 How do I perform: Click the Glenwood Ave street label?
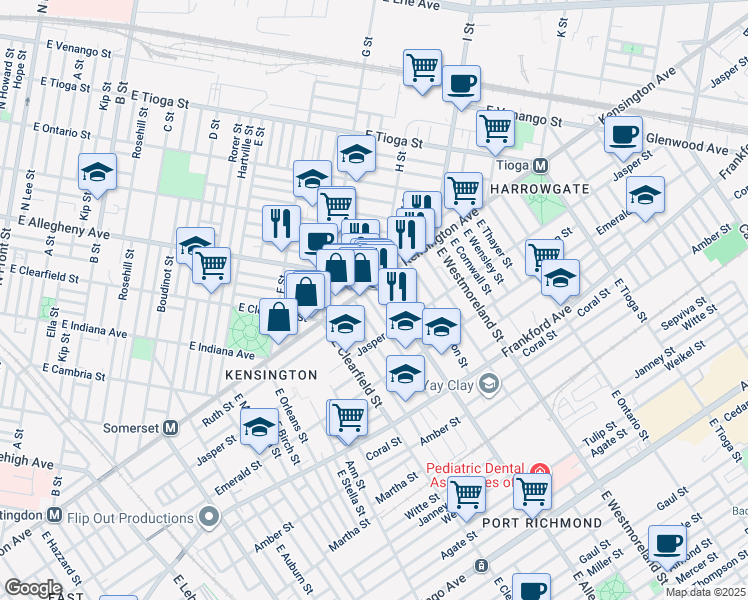pos(687,144)
